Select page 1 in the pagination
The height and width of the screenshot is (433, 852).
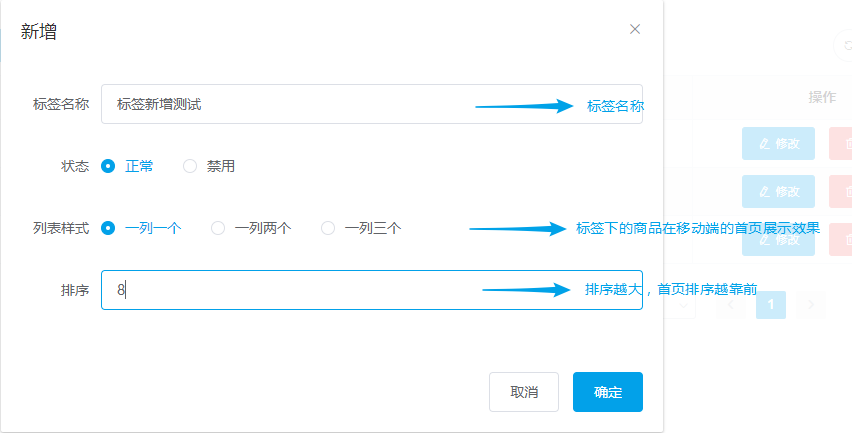tap(771, 304)
